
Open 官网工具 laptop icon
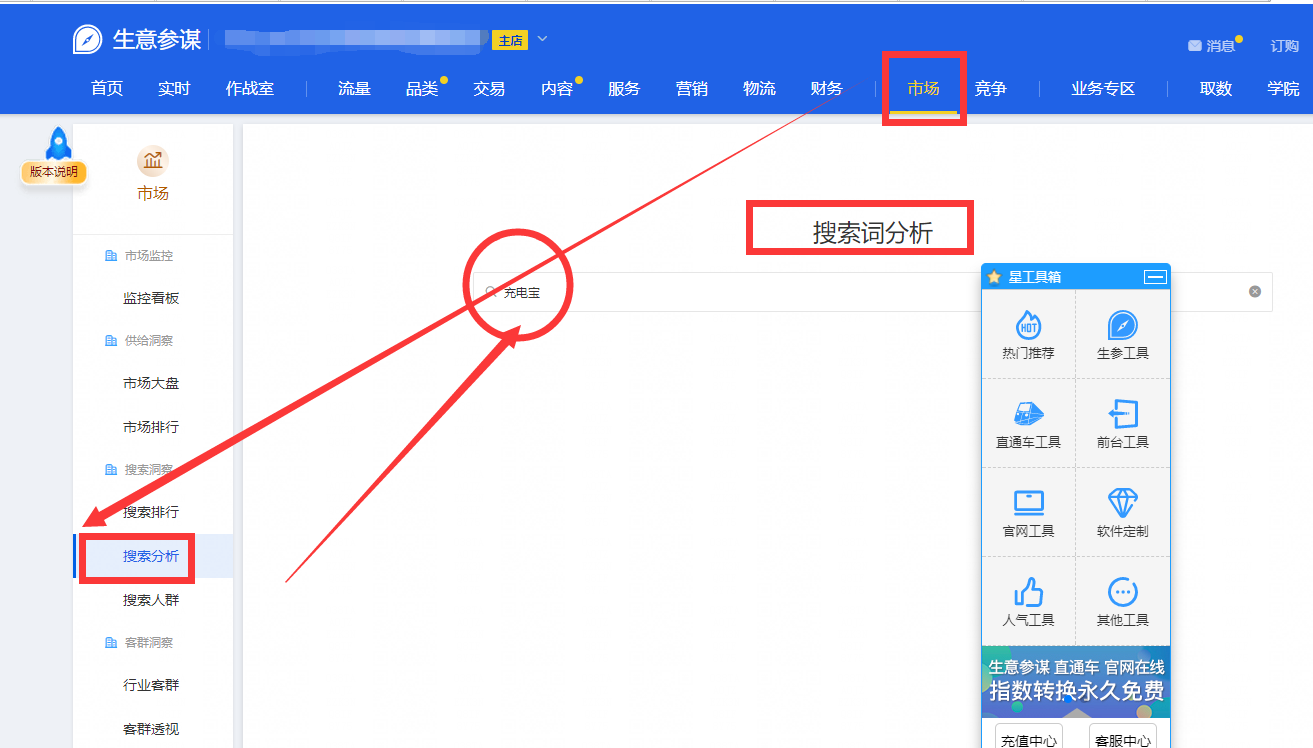(x=1028, y=502)
